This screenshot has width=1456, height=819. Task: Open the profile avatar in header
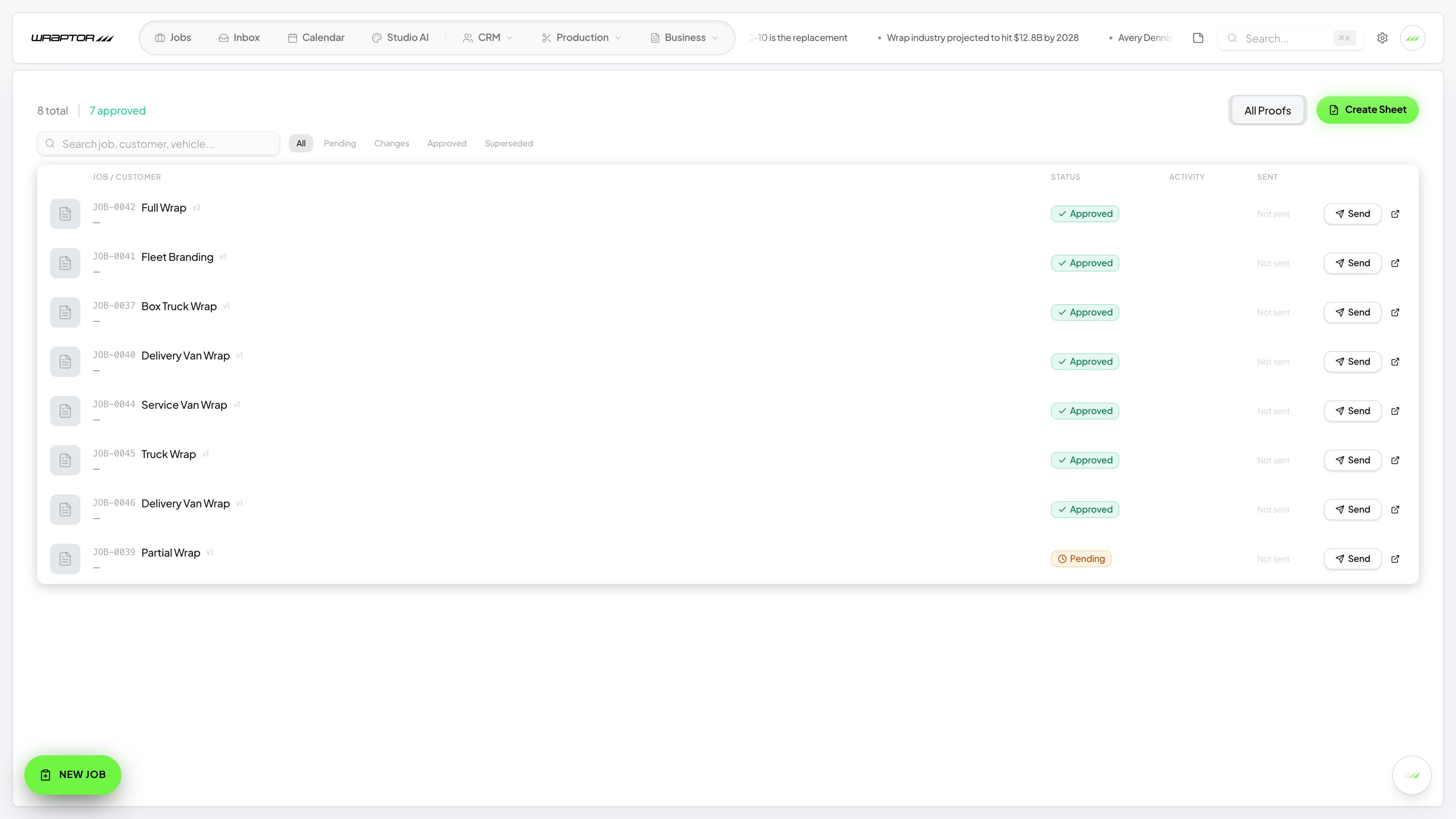click(1412, 38)
